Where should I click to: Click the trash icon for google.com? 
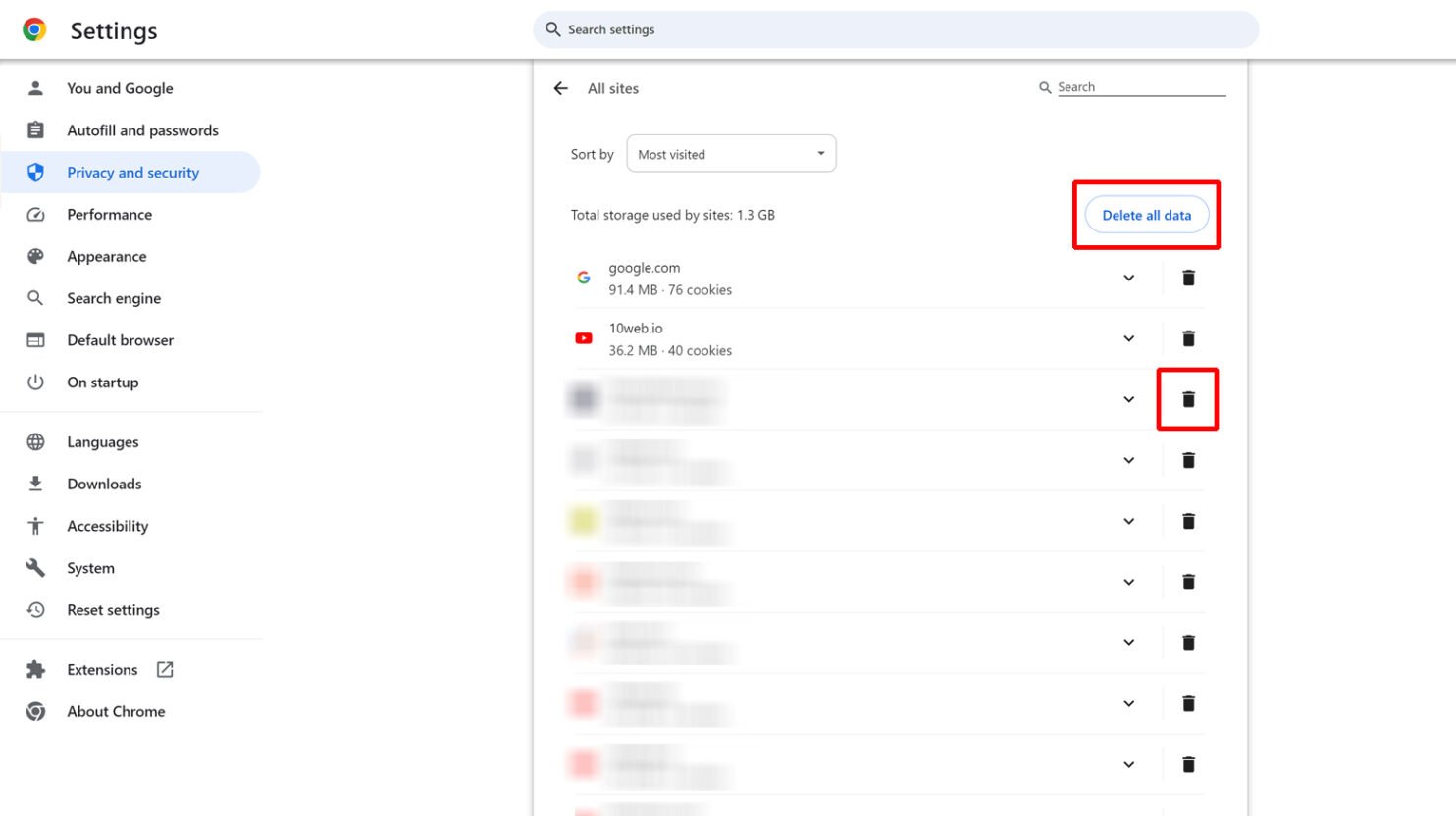(x=1188, y=279)
